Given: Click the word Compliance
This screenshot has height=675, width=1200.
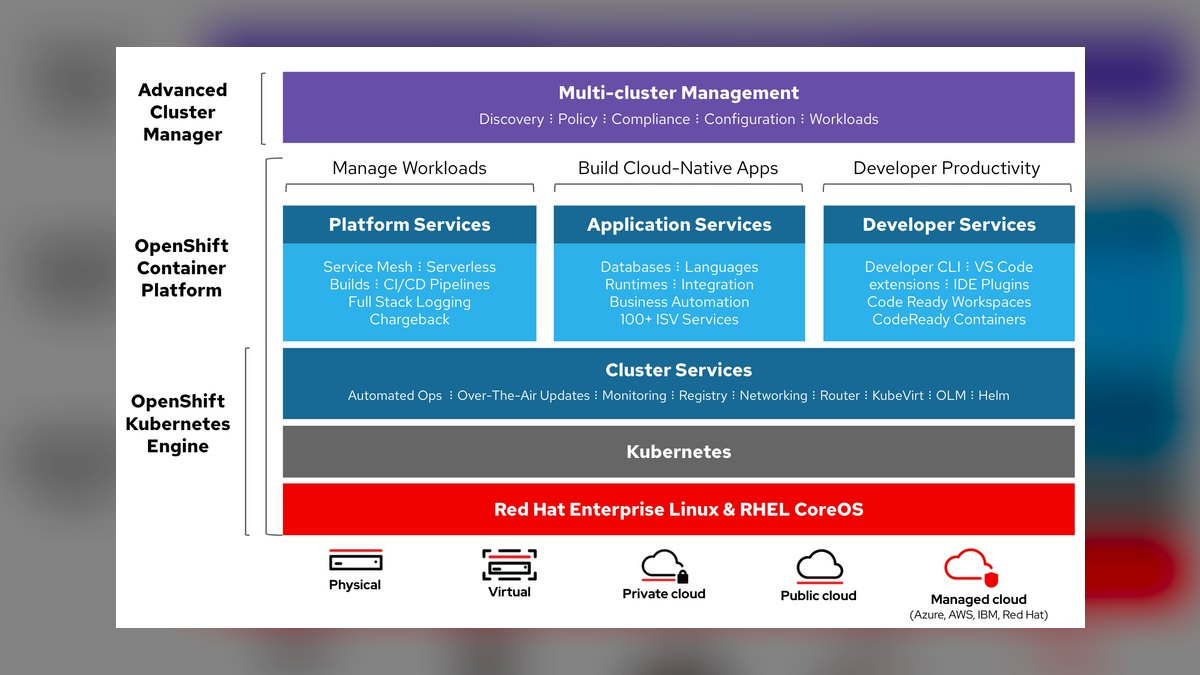Looking at the screenshot, I should pos(651,119).
